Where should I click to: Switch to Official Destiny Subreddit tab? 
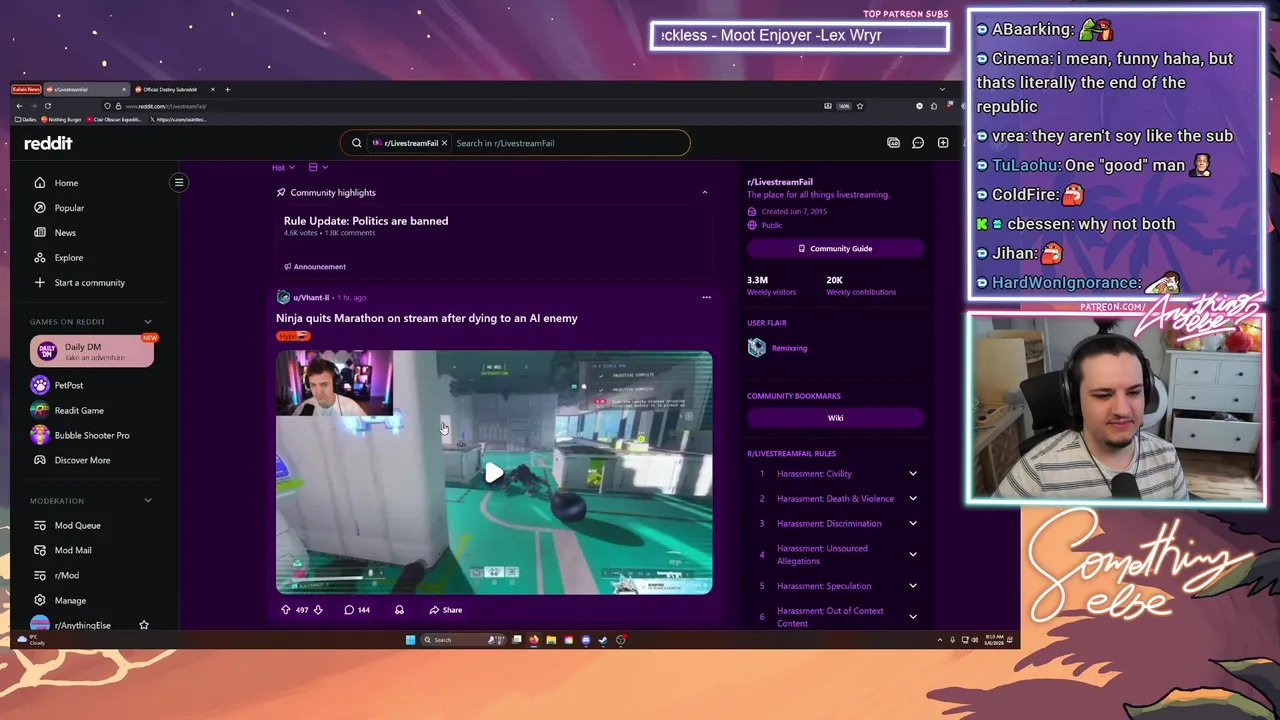pyautogui.click(x=175, y=90)
